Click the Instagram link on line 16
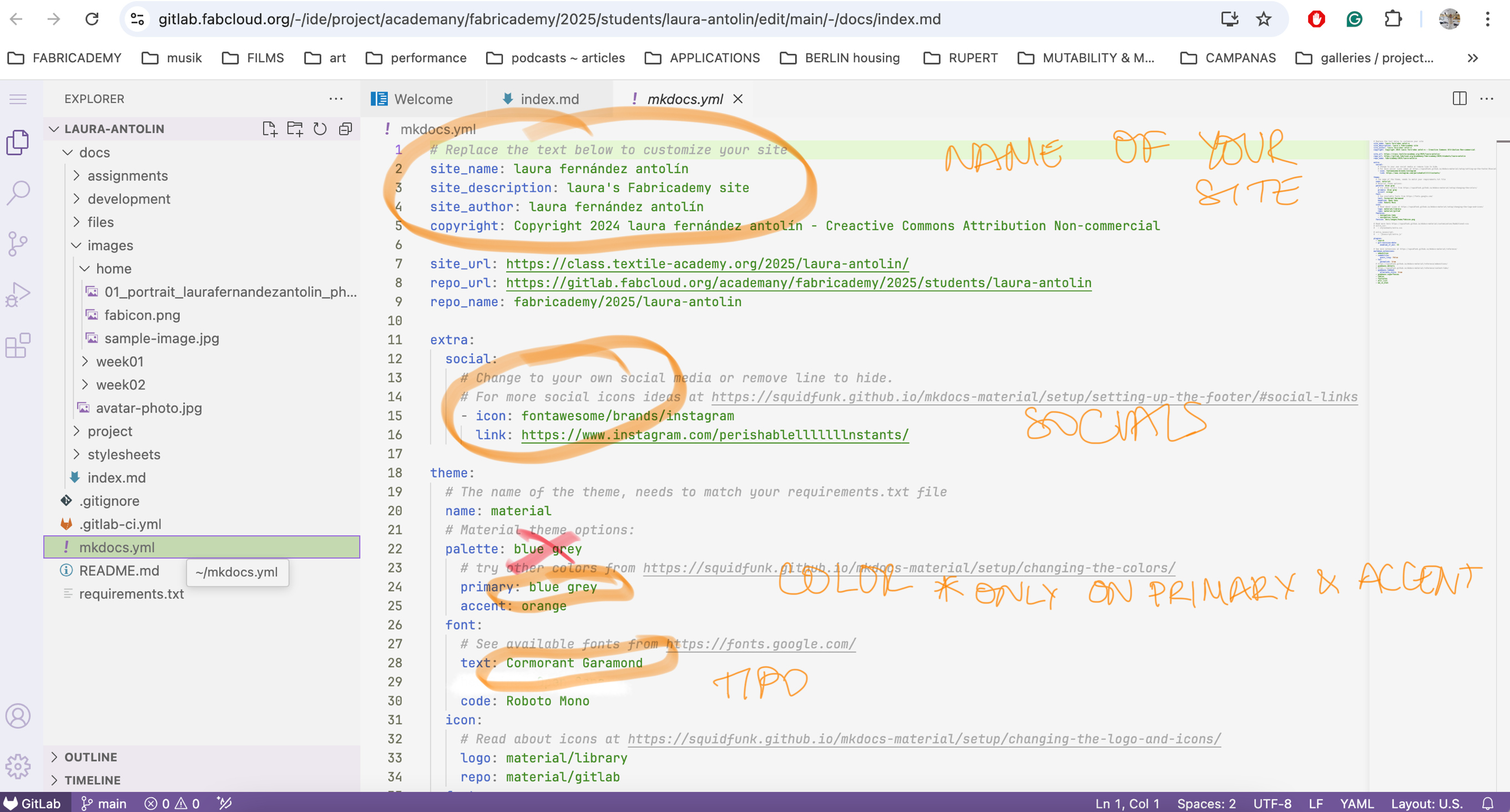Image resolution: width=1510 pixels, height=812 pixels. tap(714, 435)
